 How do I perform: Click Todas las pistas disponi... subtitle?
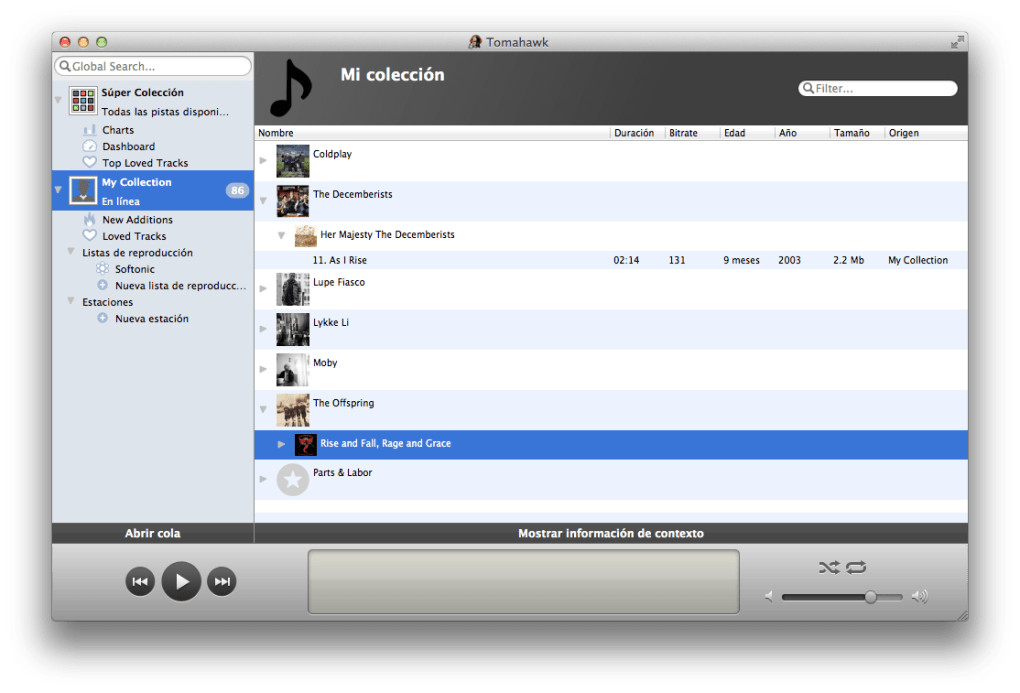165,112
